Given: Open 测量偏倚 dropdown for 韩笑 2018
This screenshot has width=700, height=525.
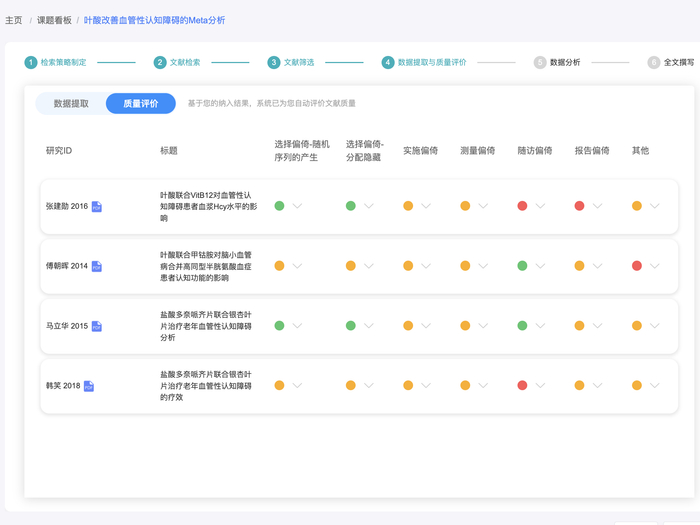Looking at the screenshot, I should [x=483, y=385].
